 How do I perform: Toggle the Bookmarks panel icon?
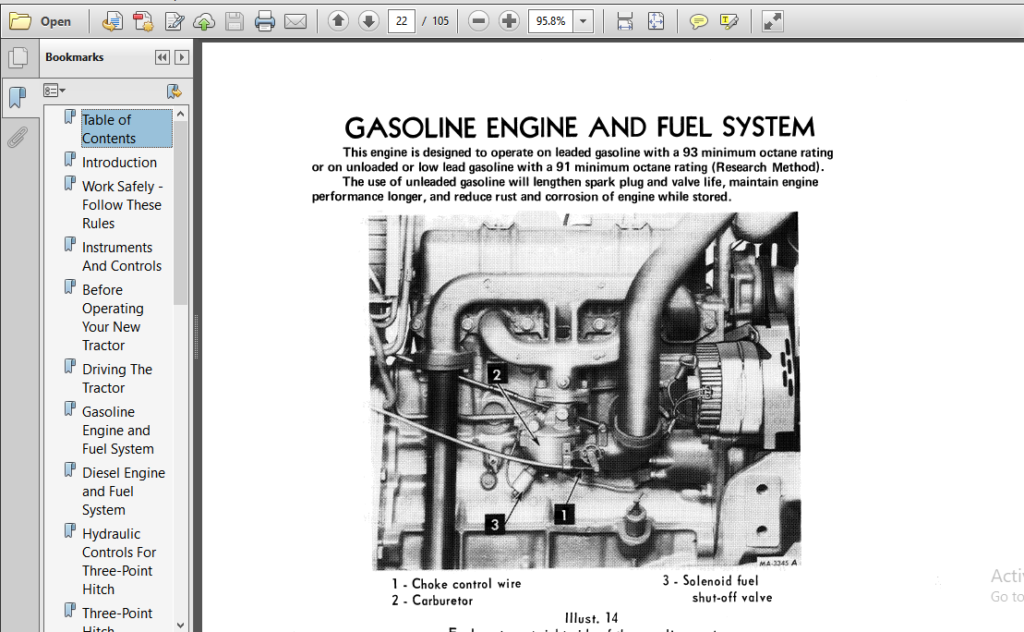point(18,98)
